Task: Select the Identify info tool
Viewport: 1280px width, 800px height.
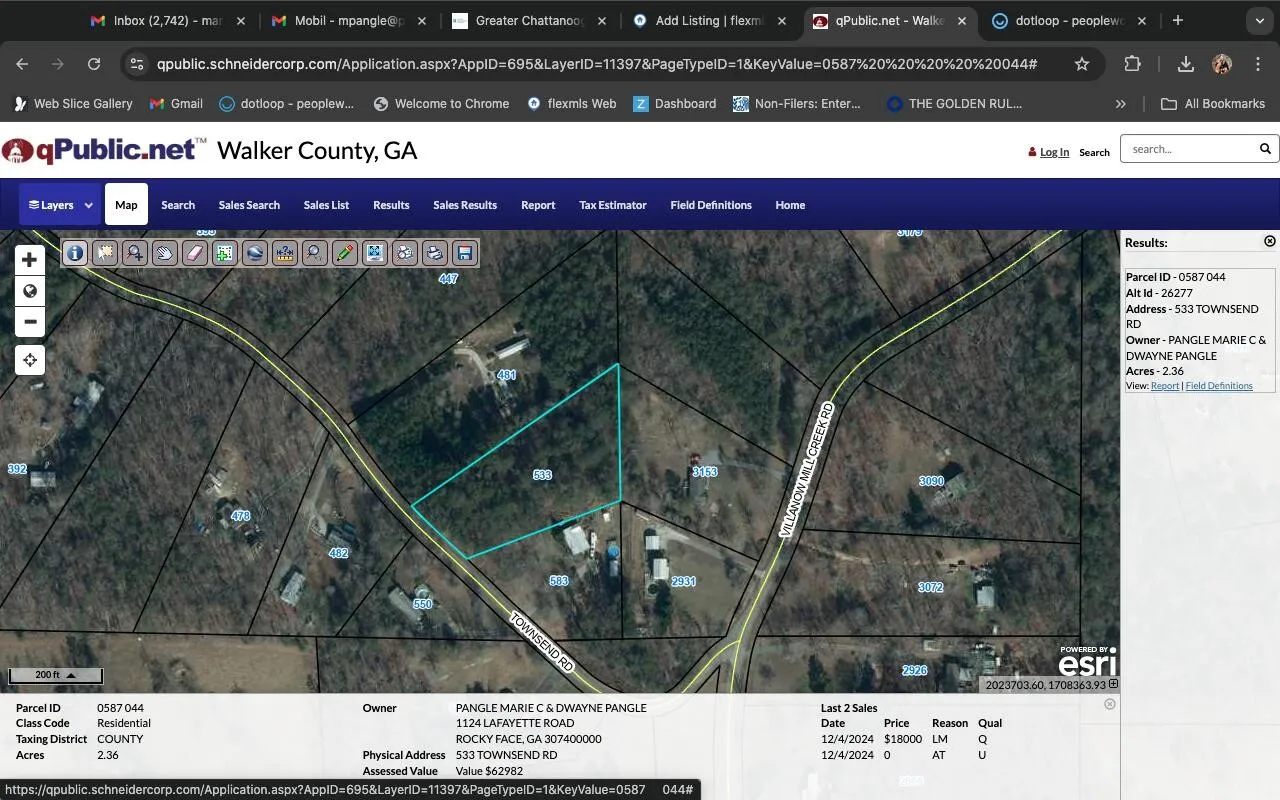Action: click(x=75, y=253)
